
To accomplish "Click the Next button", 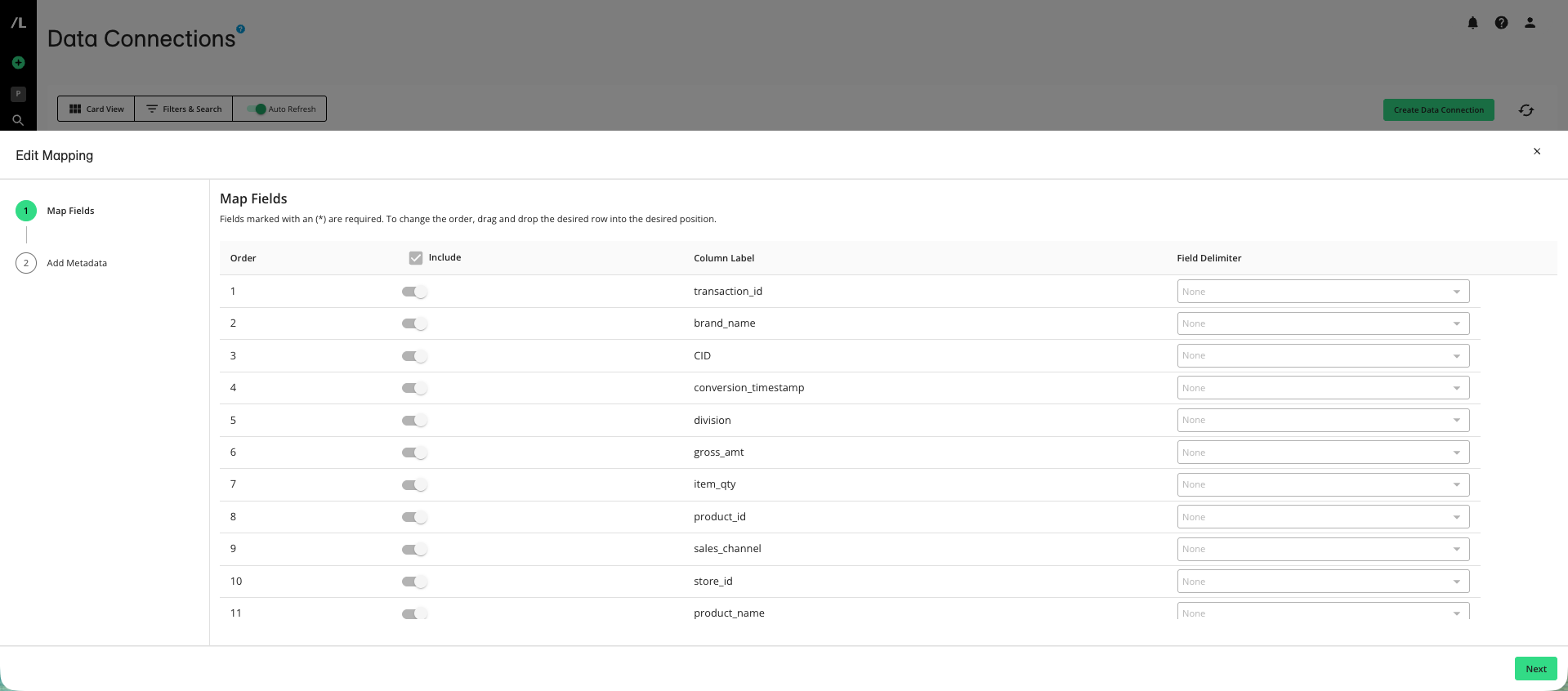I will point(1534,668).
